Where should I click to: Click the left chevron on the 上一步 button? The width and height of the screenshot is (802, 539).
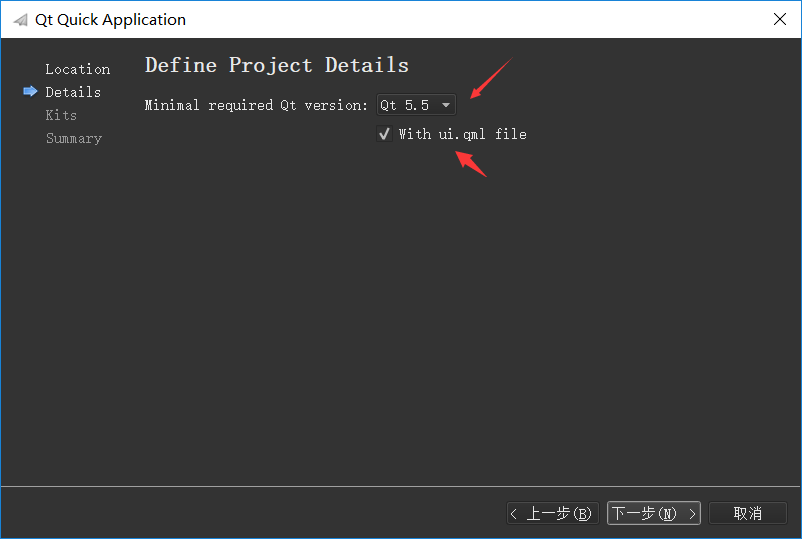click(514, 513)
